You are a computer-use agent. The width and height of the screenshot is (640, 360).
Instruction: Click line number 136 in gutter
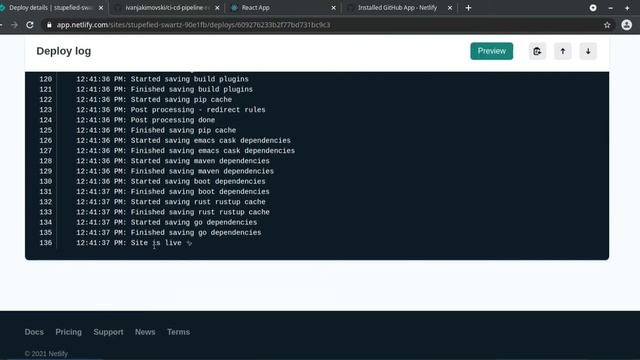coord(46,243)
